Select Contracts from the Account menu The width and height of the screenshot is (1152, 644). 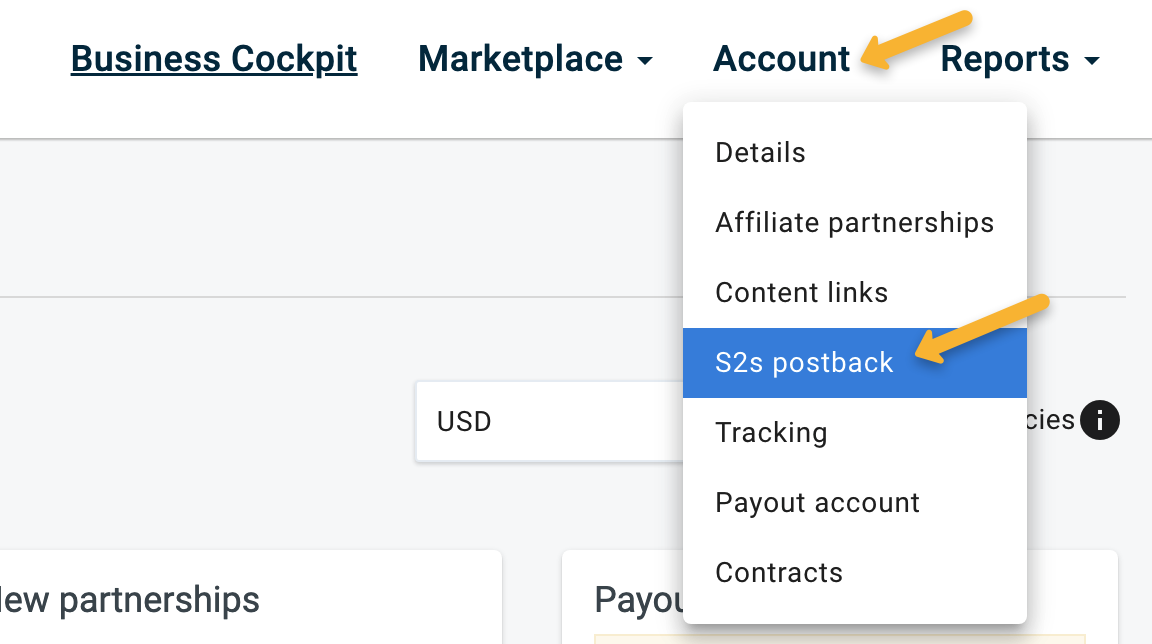(779, 573)
